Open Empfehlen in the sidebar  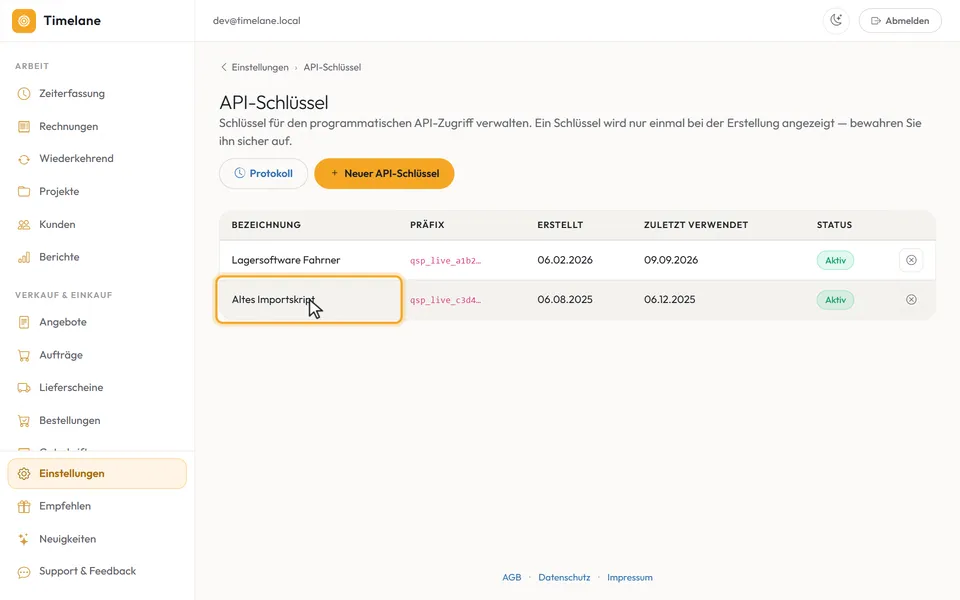point(97,506)
